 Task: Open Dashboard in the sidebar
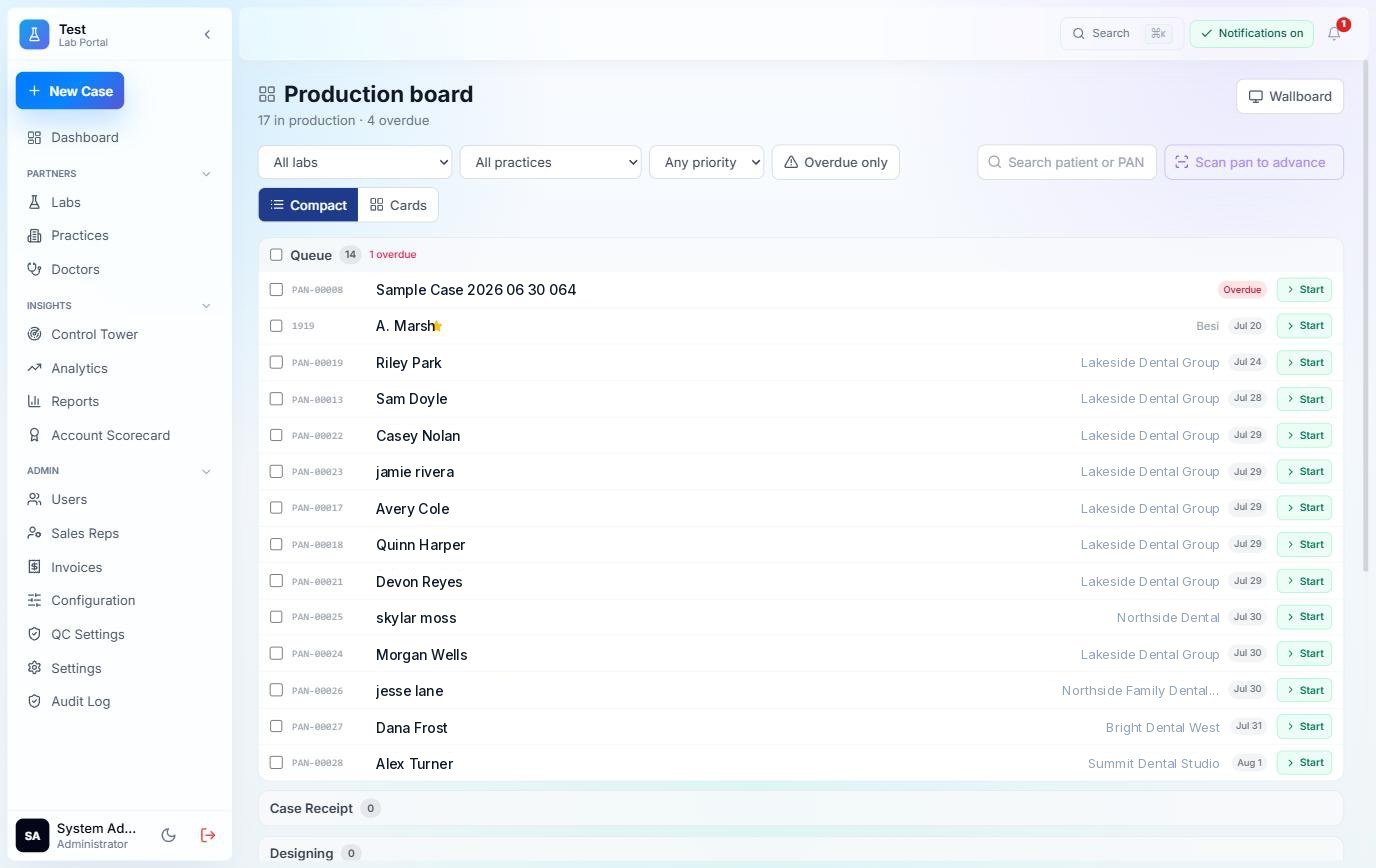[x=119, y=137]
